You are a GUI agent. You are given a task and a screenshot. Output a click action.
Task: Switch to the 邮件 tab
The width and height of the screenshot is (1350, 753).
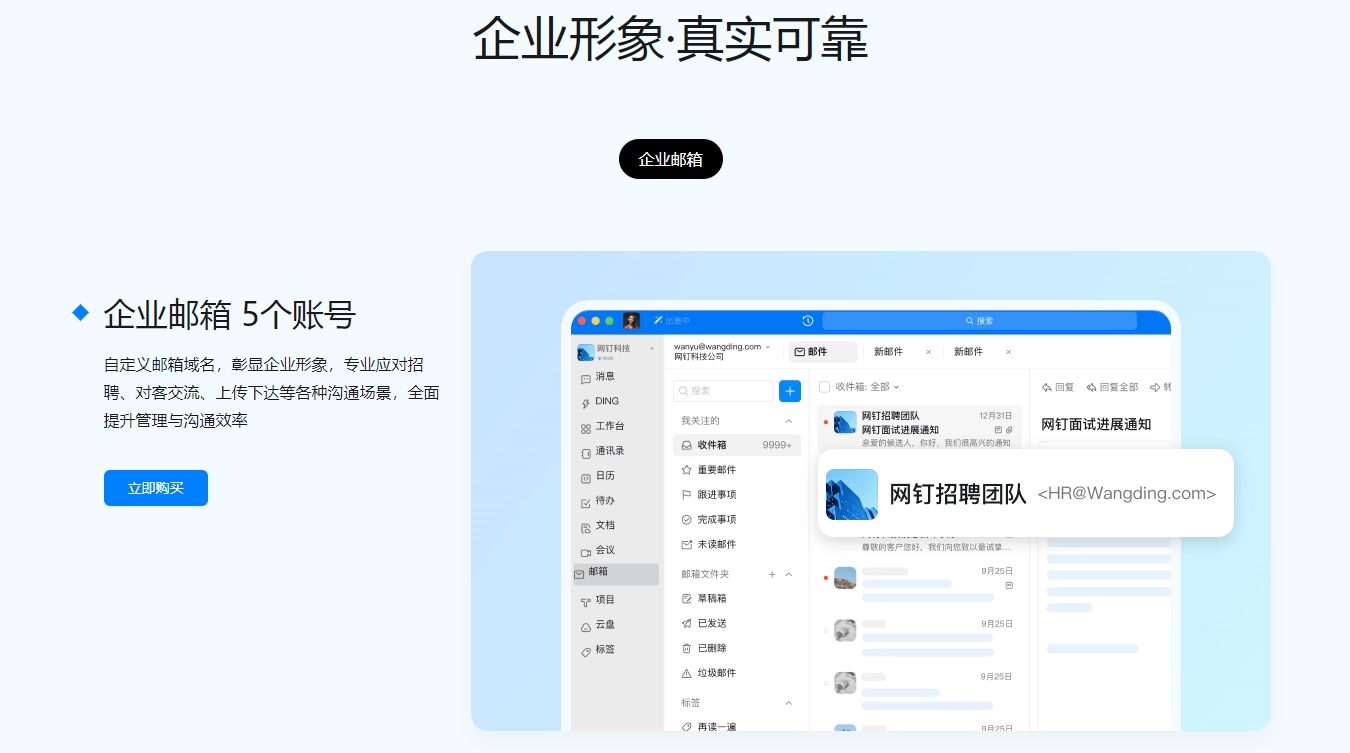pos(821,352)
